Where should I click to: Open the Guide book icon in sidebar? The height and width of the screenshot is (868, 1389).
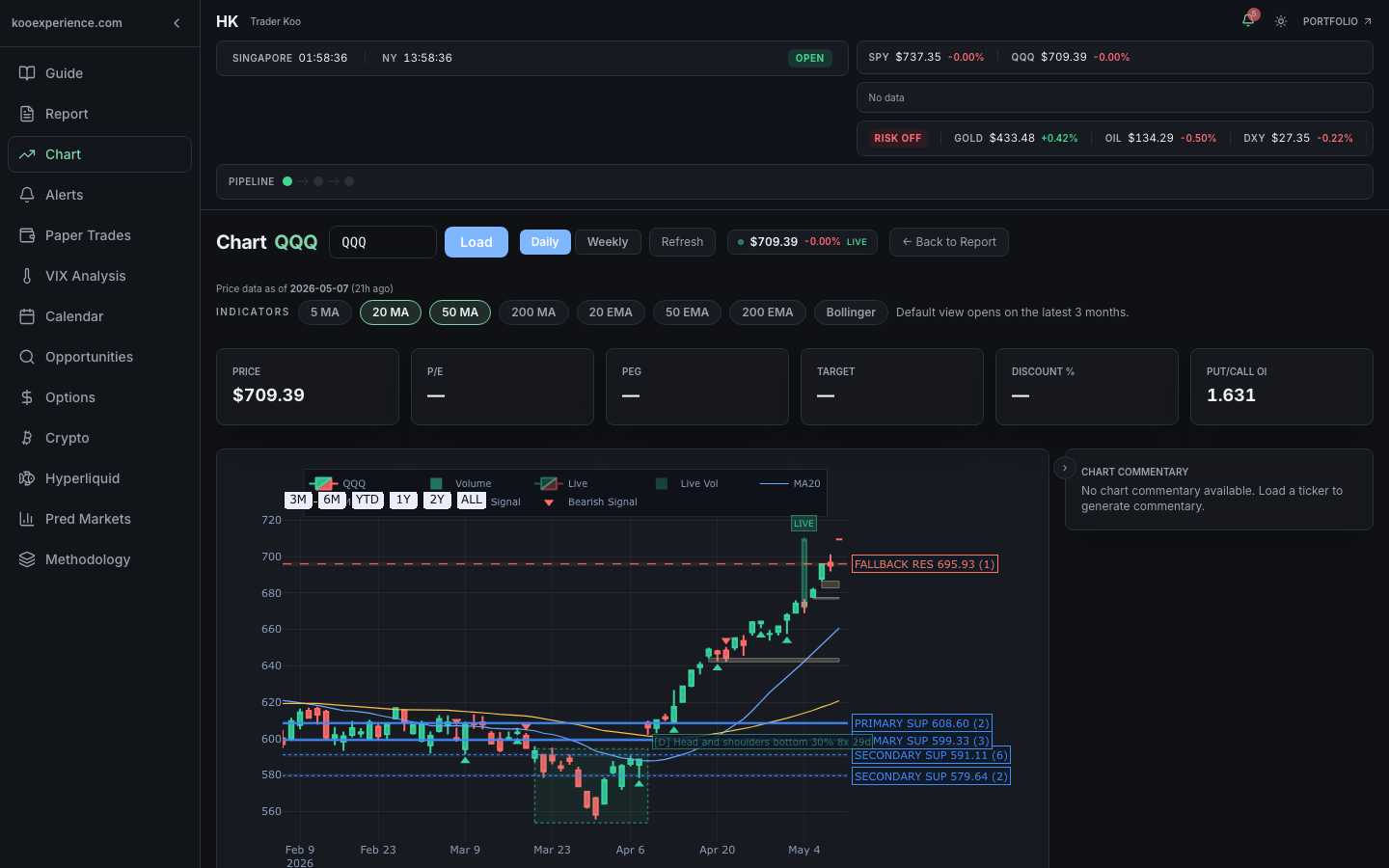pyautogui.click(x=27, y=73)
